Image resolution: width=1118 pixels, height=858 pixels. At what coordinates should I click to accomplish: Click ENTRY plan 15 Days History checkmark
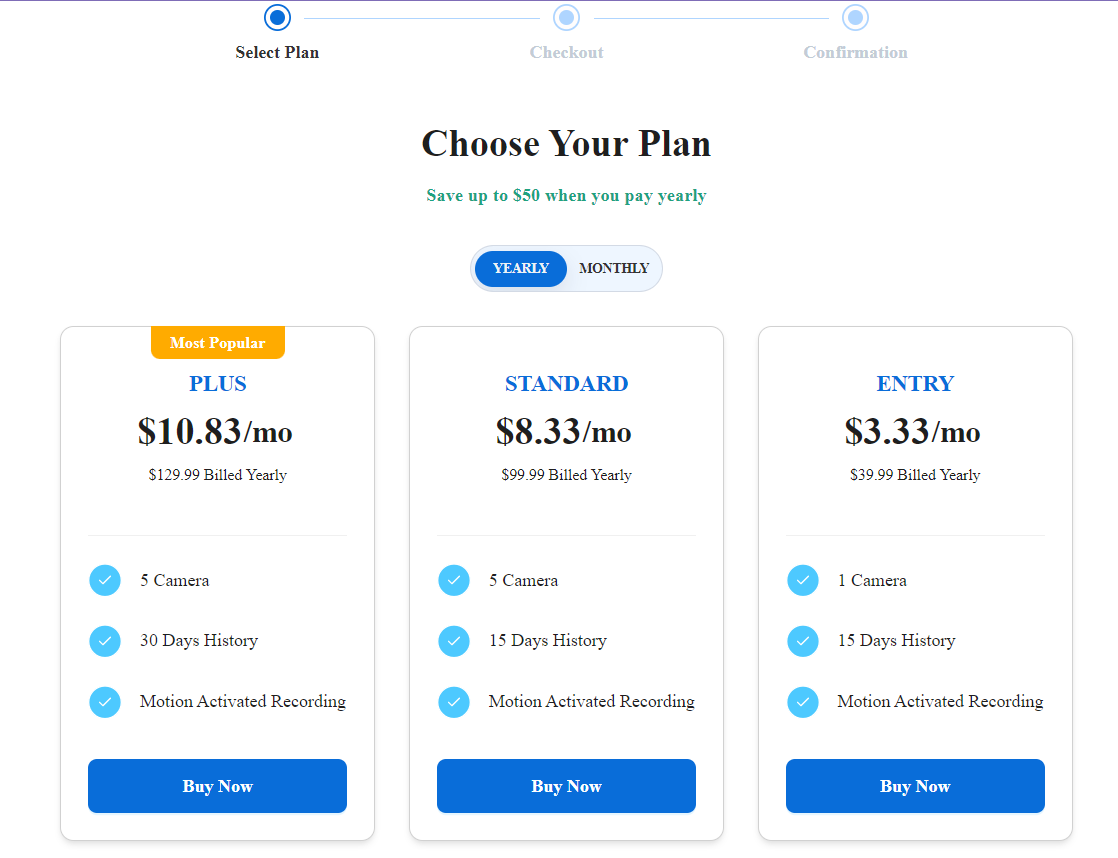point(803,641)
